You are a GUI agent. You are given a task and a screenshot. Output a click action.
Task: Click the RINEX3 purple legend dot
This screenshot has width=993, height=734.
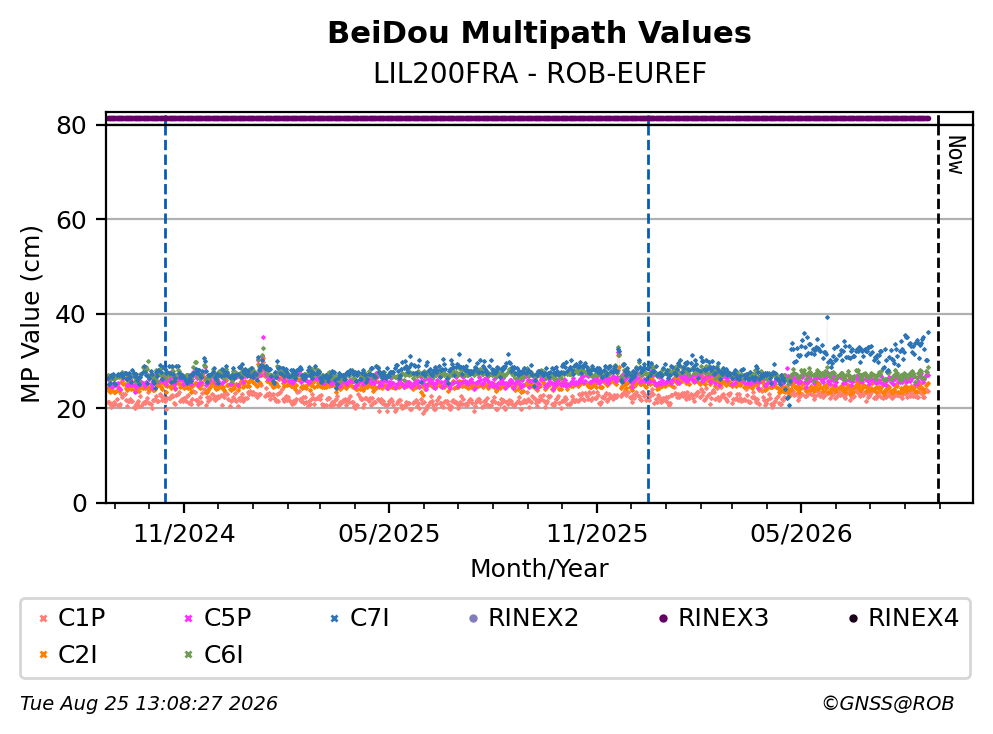[x=663, y=618]
